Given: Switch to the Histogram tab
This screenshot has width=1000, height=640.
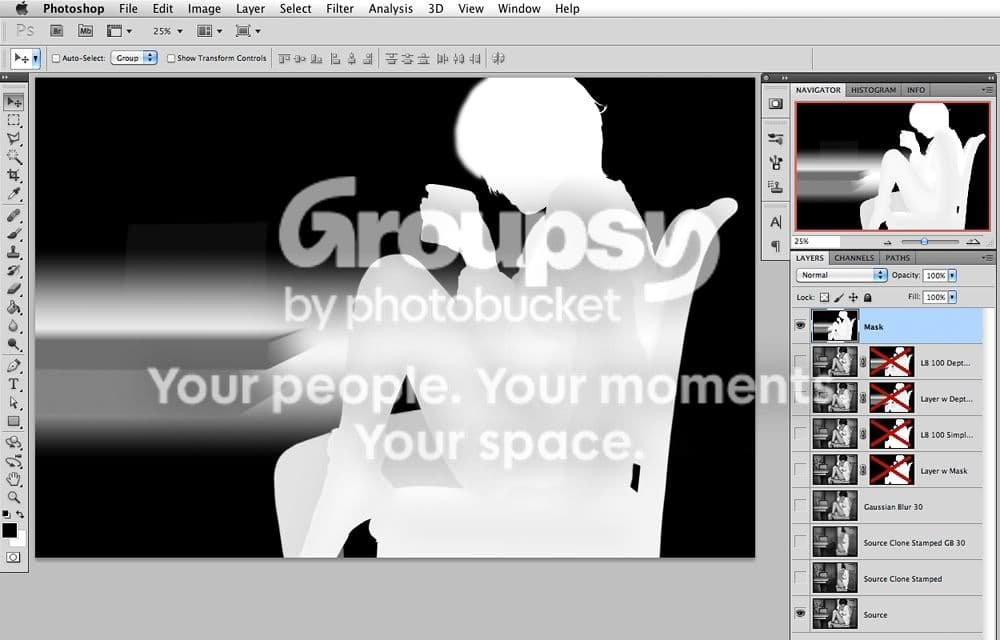Looking at the screenshot, I should click(873, 90).
